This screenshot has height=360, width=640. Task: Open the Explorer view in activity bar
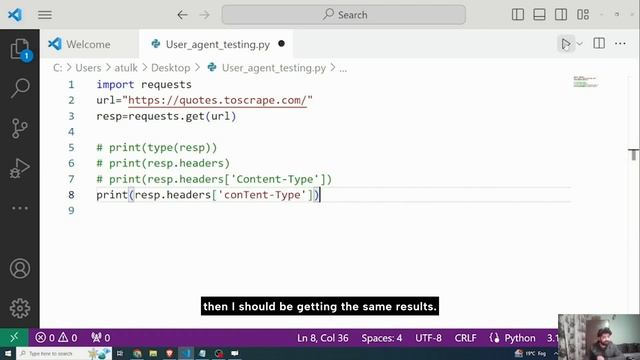pos(20,49)
